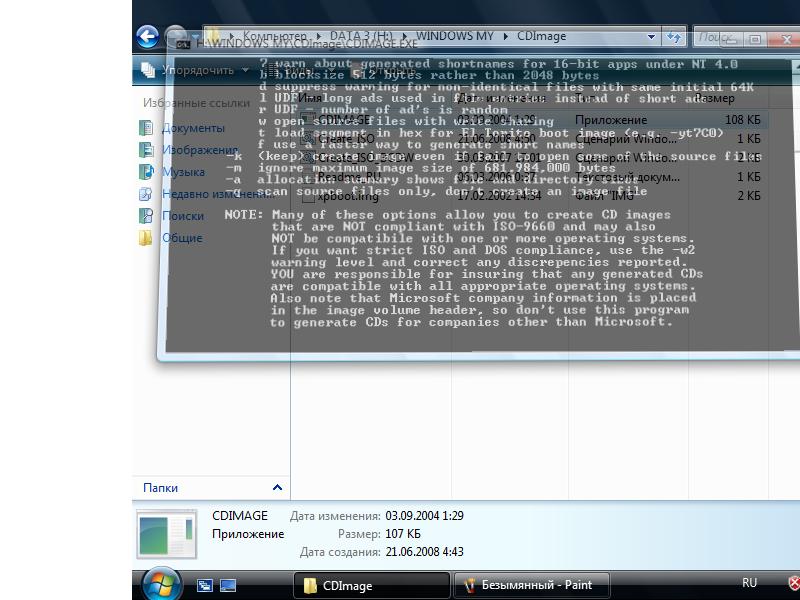Screen dimensions: 800x600
Task: Open the Упорядочить toolbar menu
Action: (196, 70)
